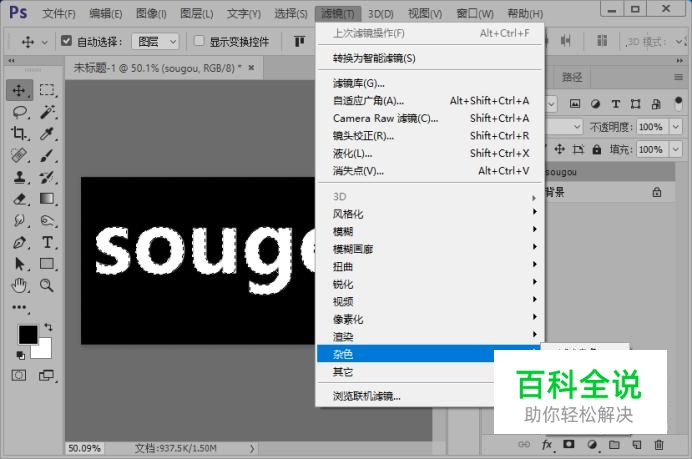Click the lock all icon
The image size is (692, 459).
pos(597,149)
